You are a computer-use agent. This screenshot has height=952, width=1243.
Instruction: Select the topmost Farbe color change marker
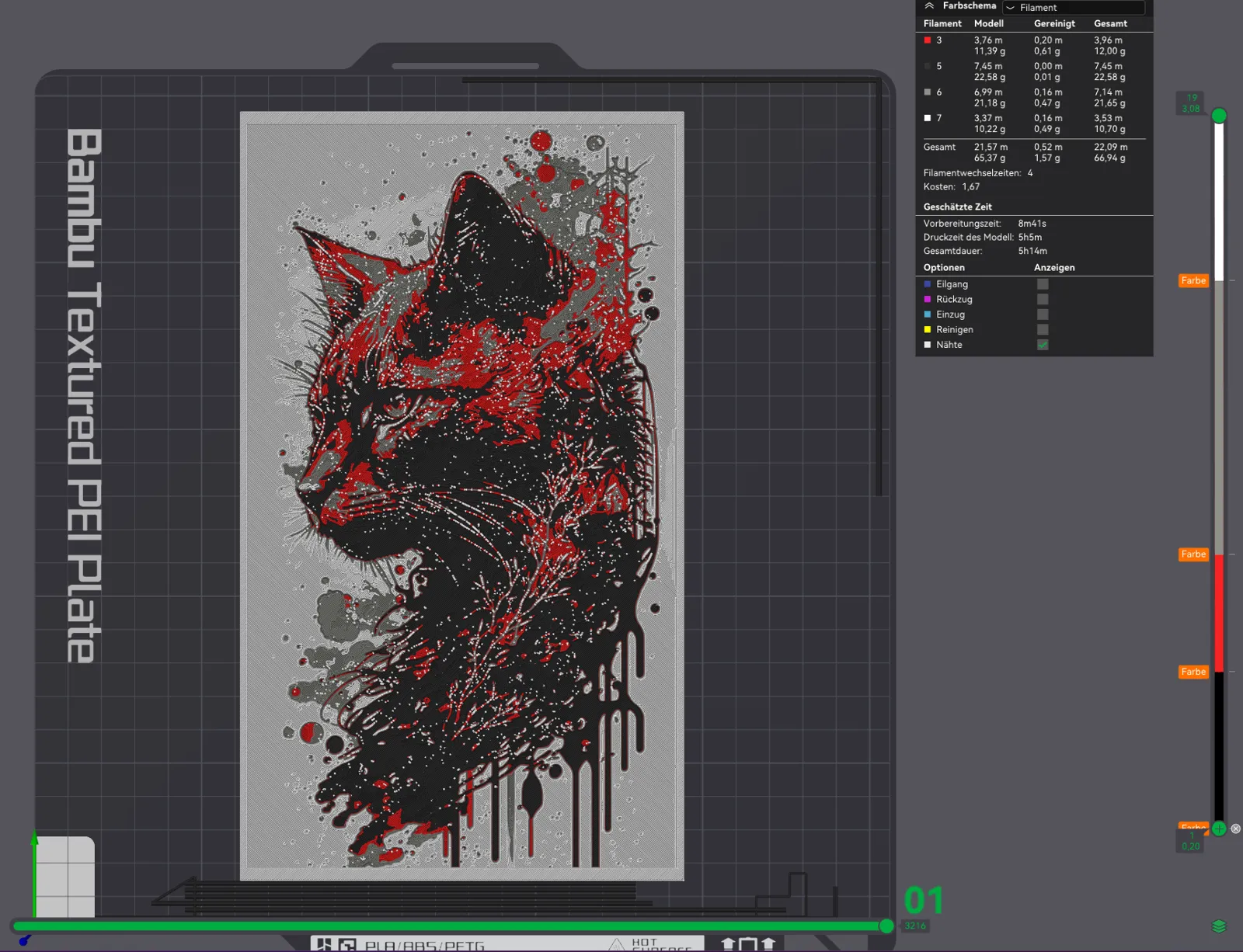(1193, 281)
